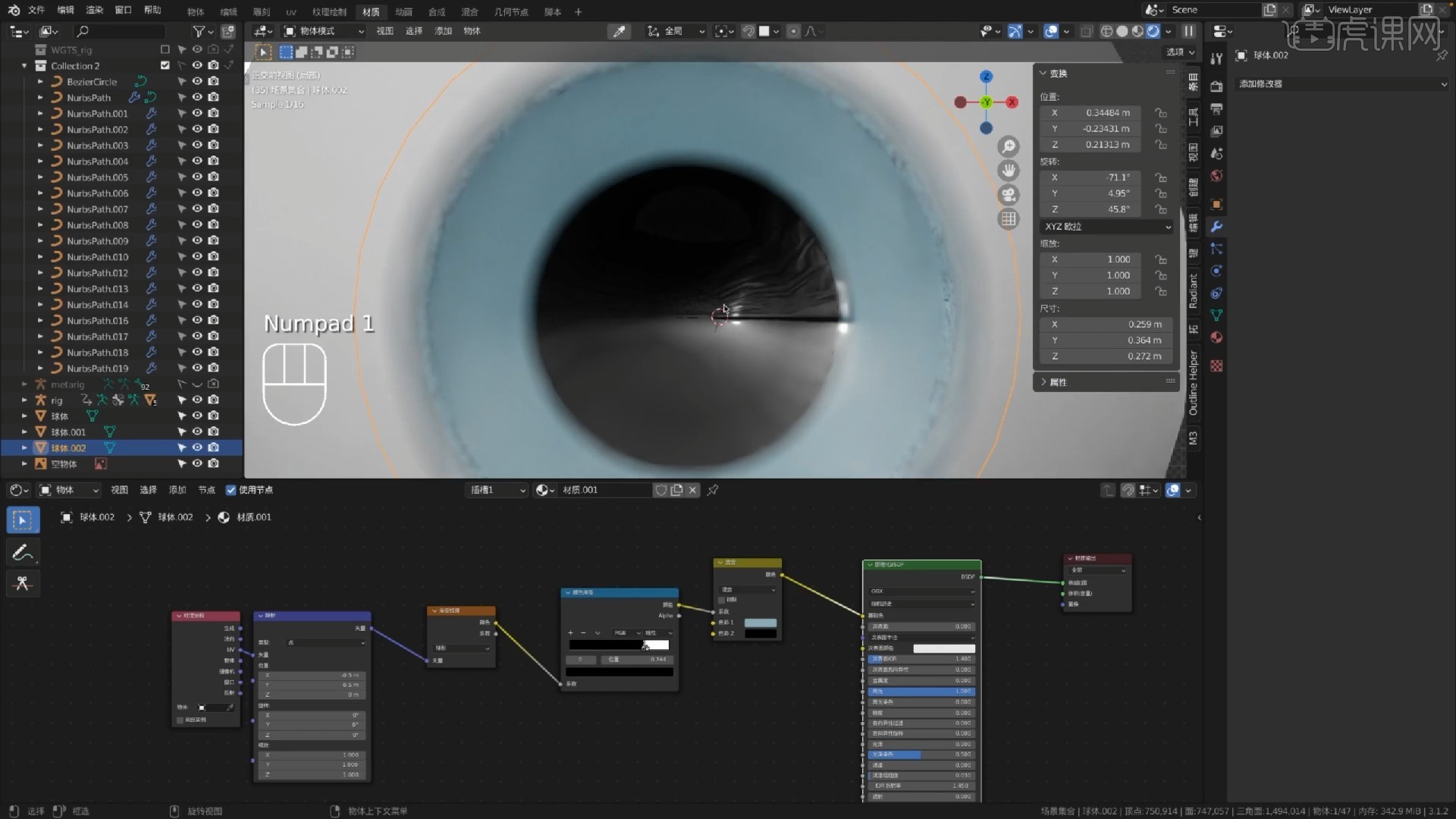Click the zoom magnifier viewport gizmo
The height and width of the screenshot is (819, 1456).
(x=1008, y=146)
